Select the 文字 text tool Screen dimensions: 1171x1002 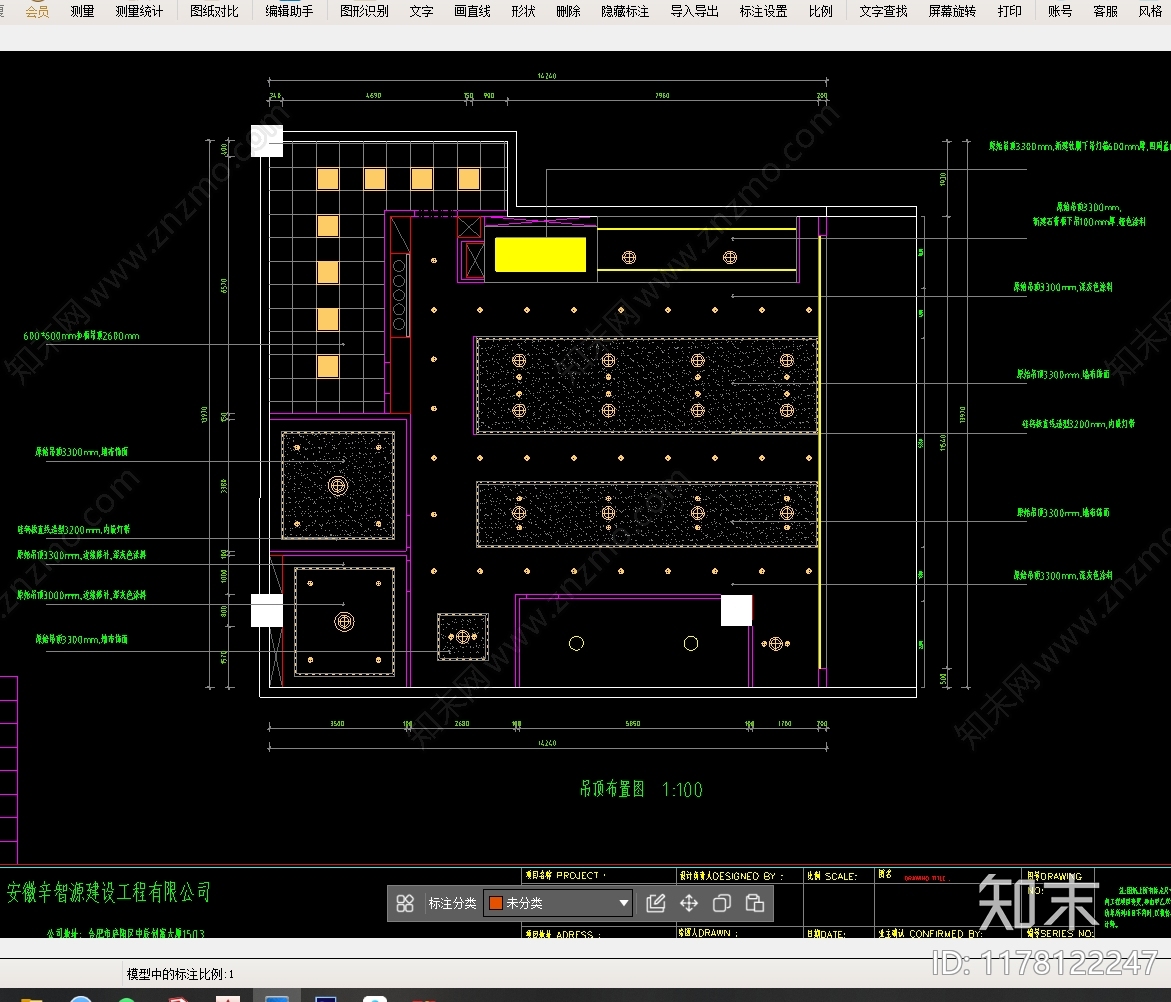[421, 11]
